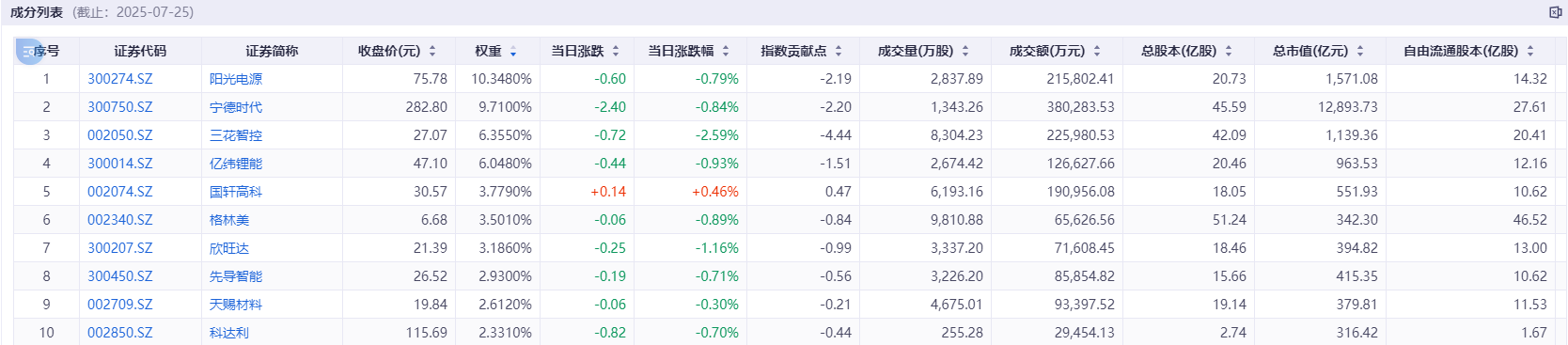Sort by 收盘价(元) column arrows

(432, 51)
